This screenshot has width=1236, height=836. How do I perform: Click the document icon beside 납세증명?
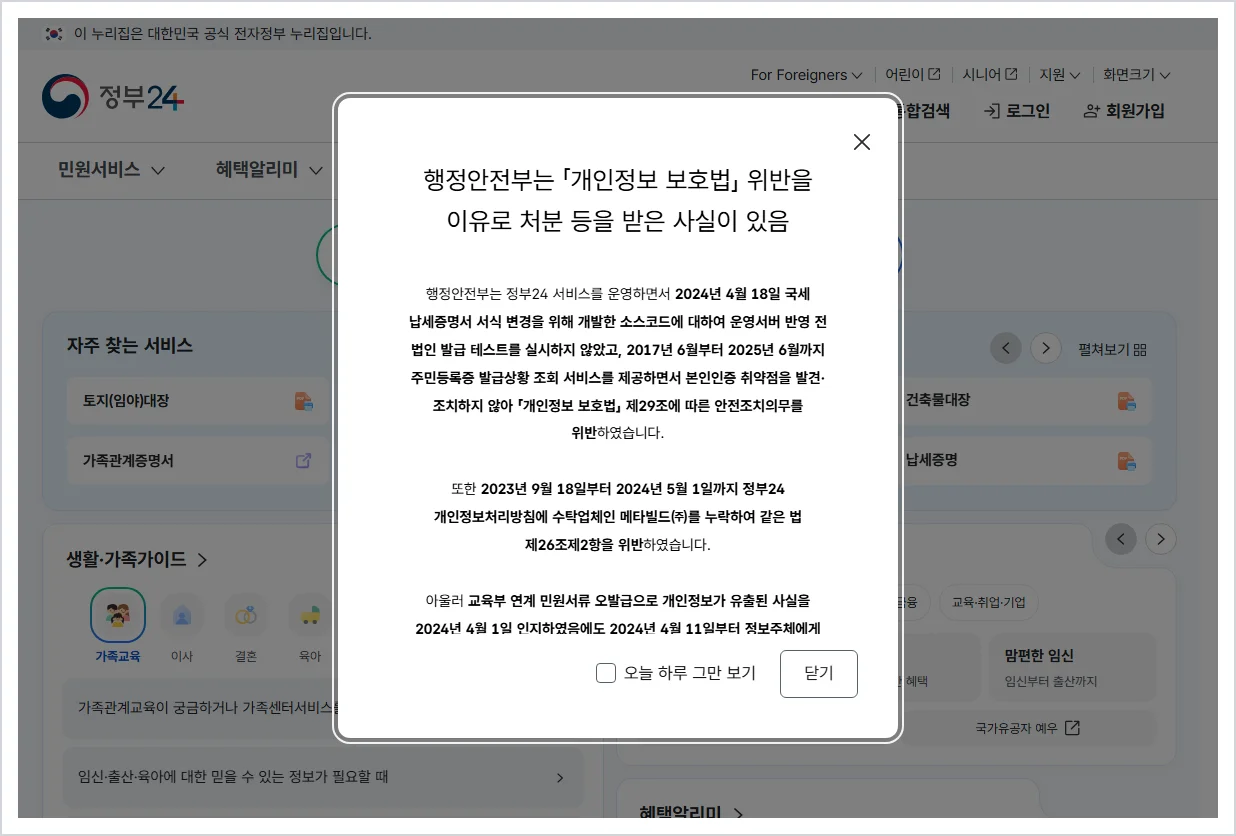click(x=1127, y=461)
